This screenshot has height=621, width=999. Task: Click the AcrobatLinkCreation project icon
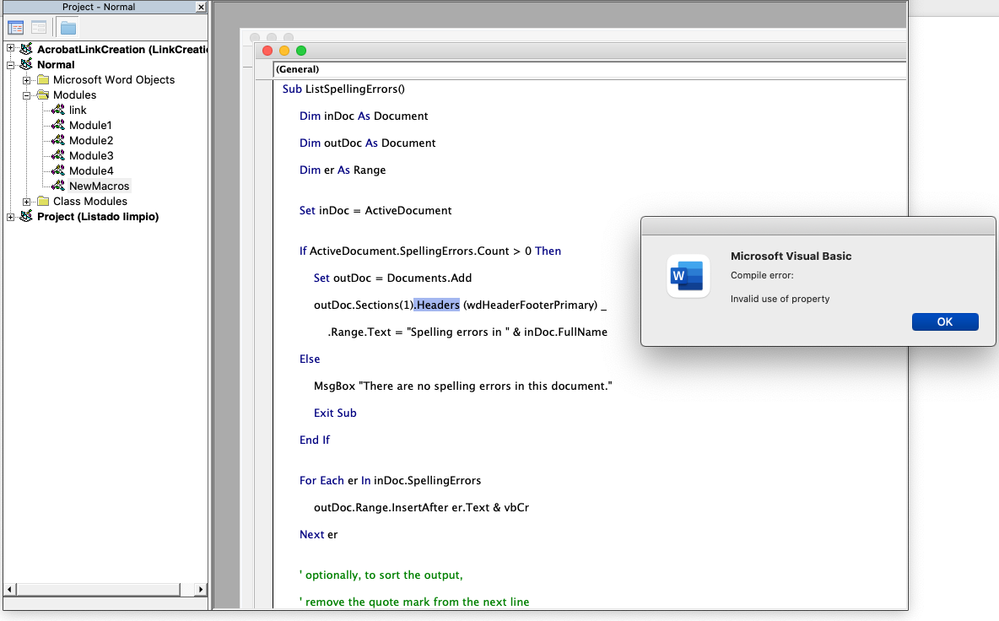(x=26, y=48)
